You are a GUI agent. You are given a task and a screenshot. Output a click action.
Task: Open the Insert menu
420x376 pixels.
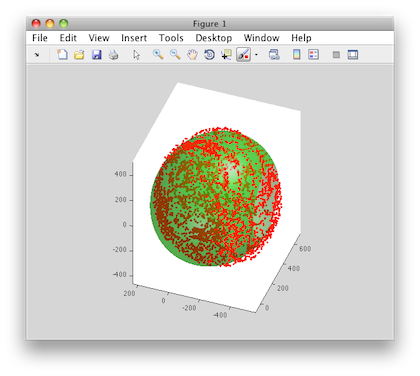click(134, 38)
